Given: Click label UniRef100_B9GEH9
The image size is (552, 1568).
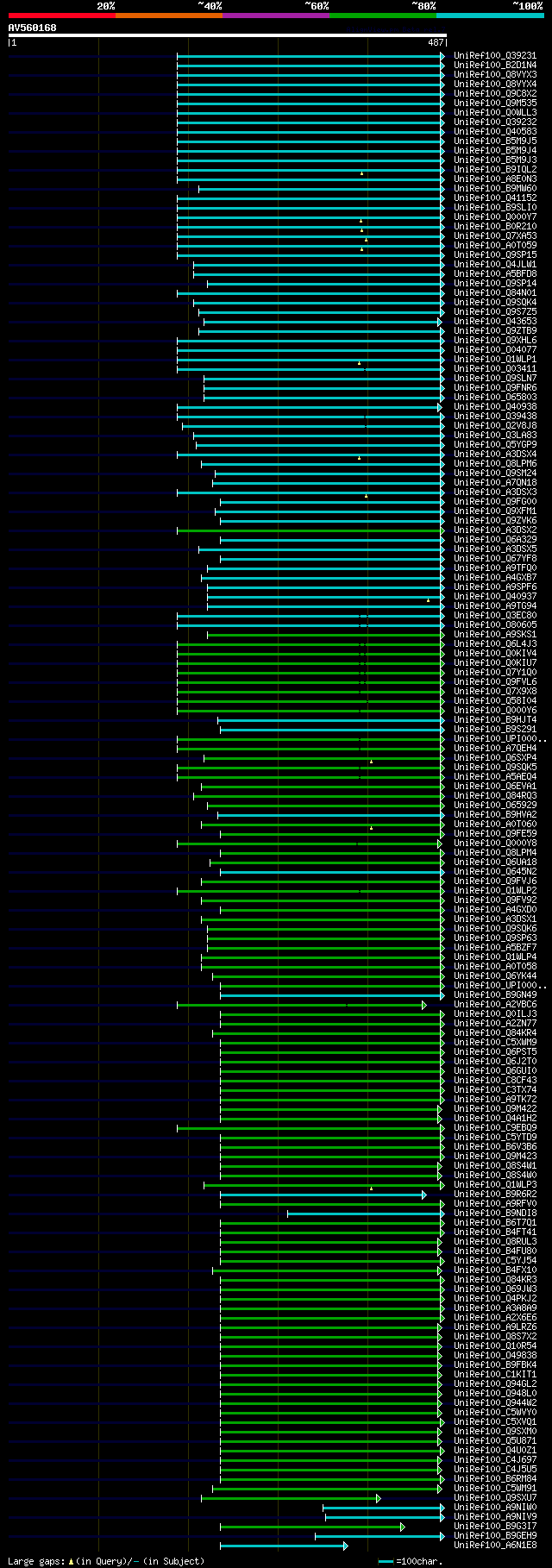Looking at the screenshot, I should pyautogui.click(x=495, y=1536).
